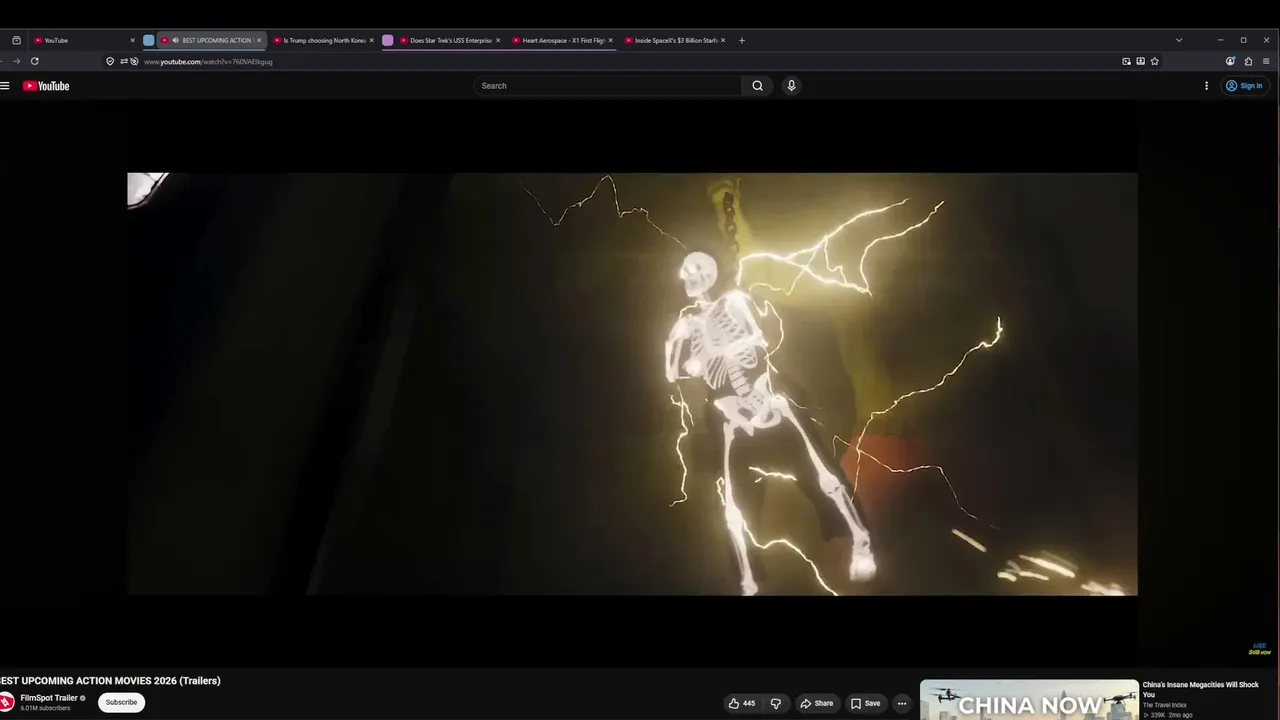Open the site permissions icon in address bar
This screenshot has height=720, width=1280.
click(x=123, y=61)
